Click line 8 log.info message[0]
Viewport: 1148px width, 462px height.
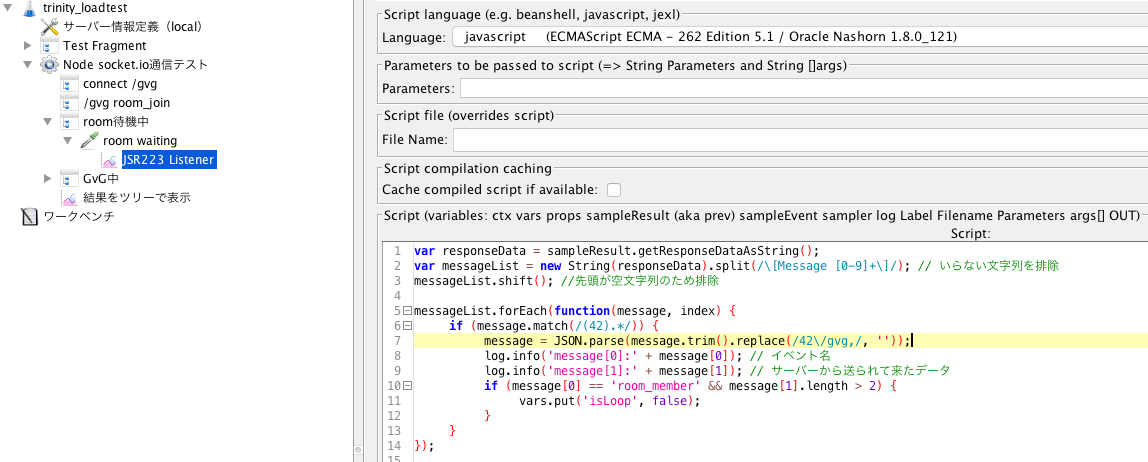click(x=614, y=356)
